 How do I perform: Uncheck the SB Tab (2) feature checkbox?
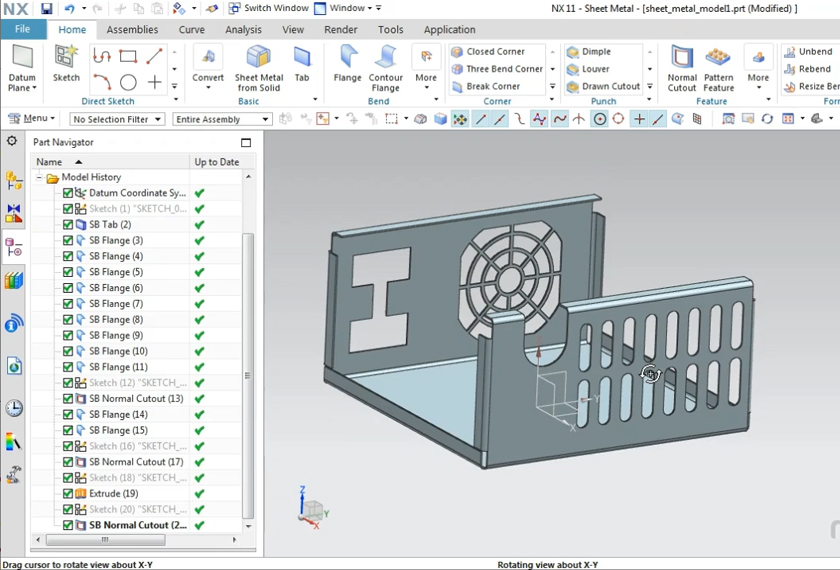coord(68,225)
